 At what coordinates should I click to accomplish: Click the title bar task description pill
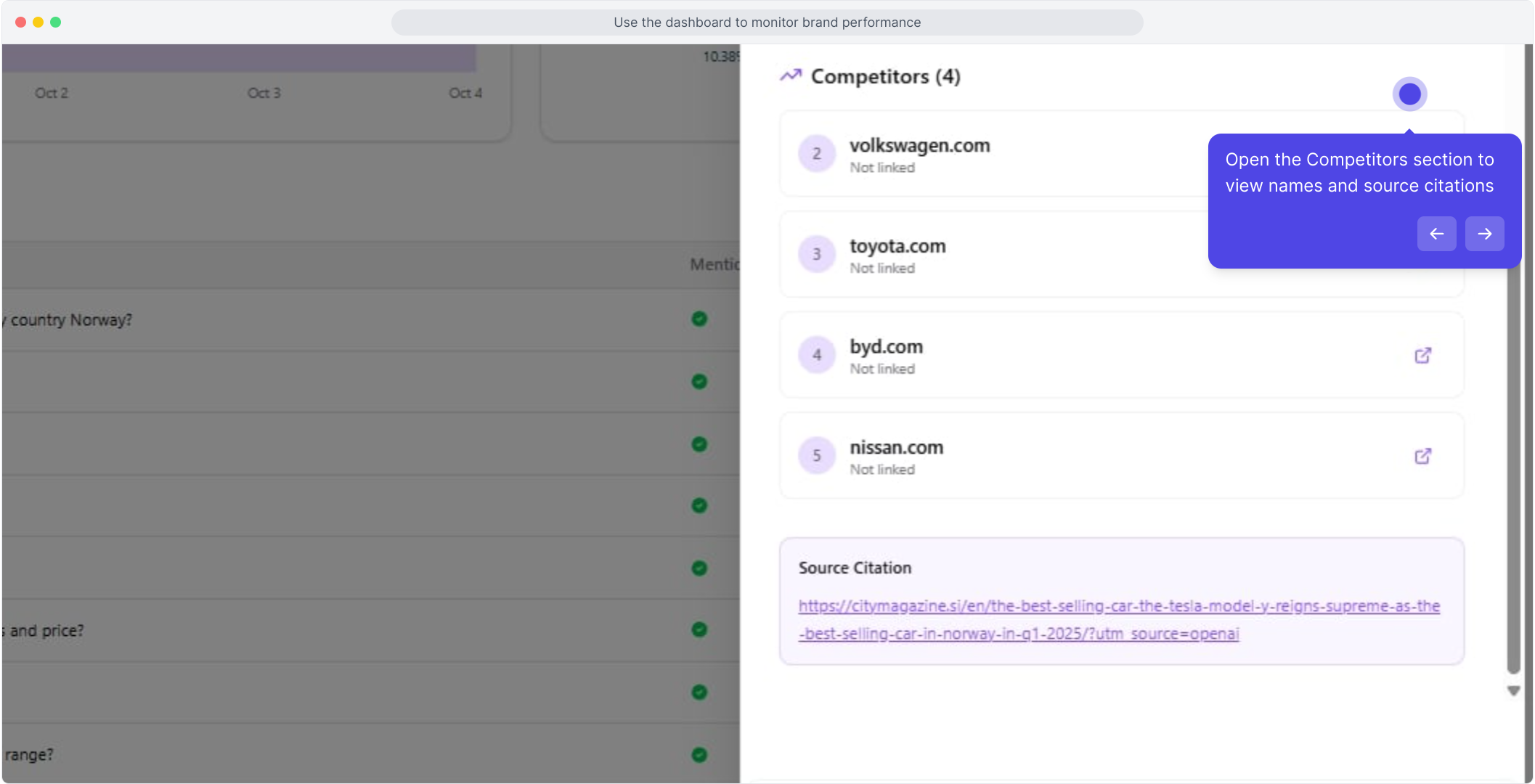(767, 22)
